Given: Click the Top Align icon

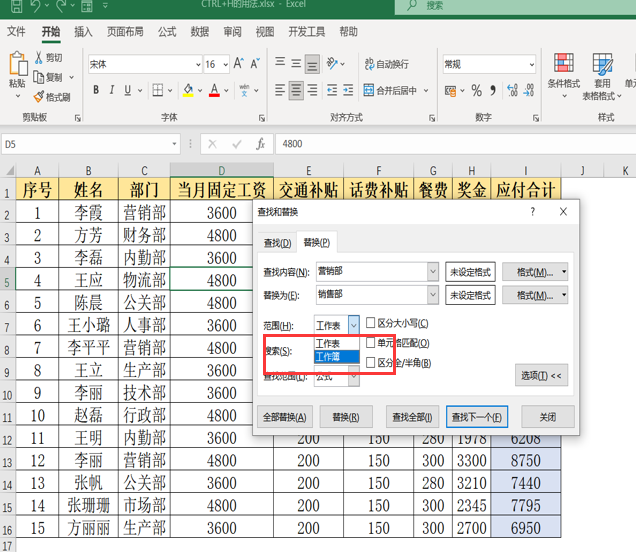Looking at the screenshot, I should 280,62.
